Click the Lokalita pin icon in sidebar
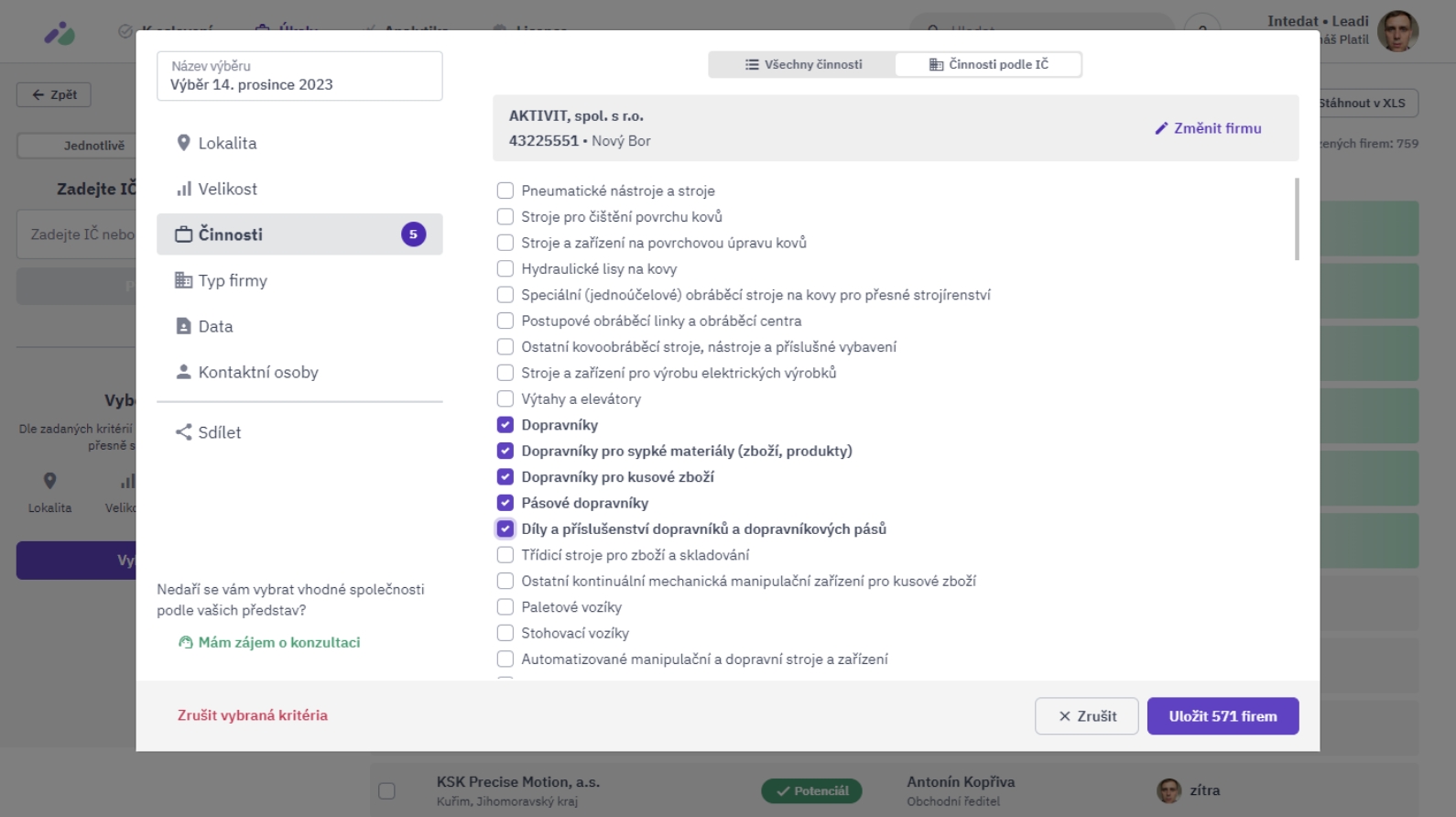 point(183,143)
